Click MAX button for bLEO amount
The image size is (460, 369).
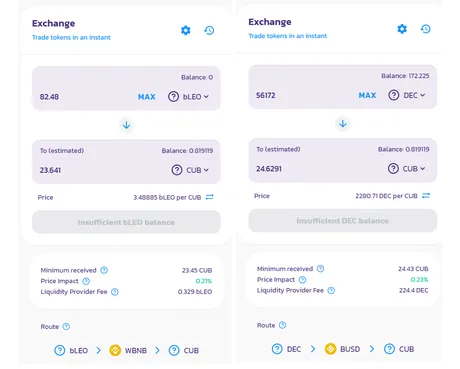[x=147, y=97]
